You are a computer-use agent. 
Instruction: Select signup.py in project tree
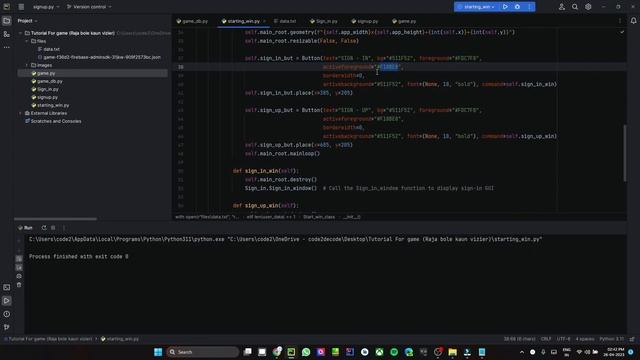point(44,97)
